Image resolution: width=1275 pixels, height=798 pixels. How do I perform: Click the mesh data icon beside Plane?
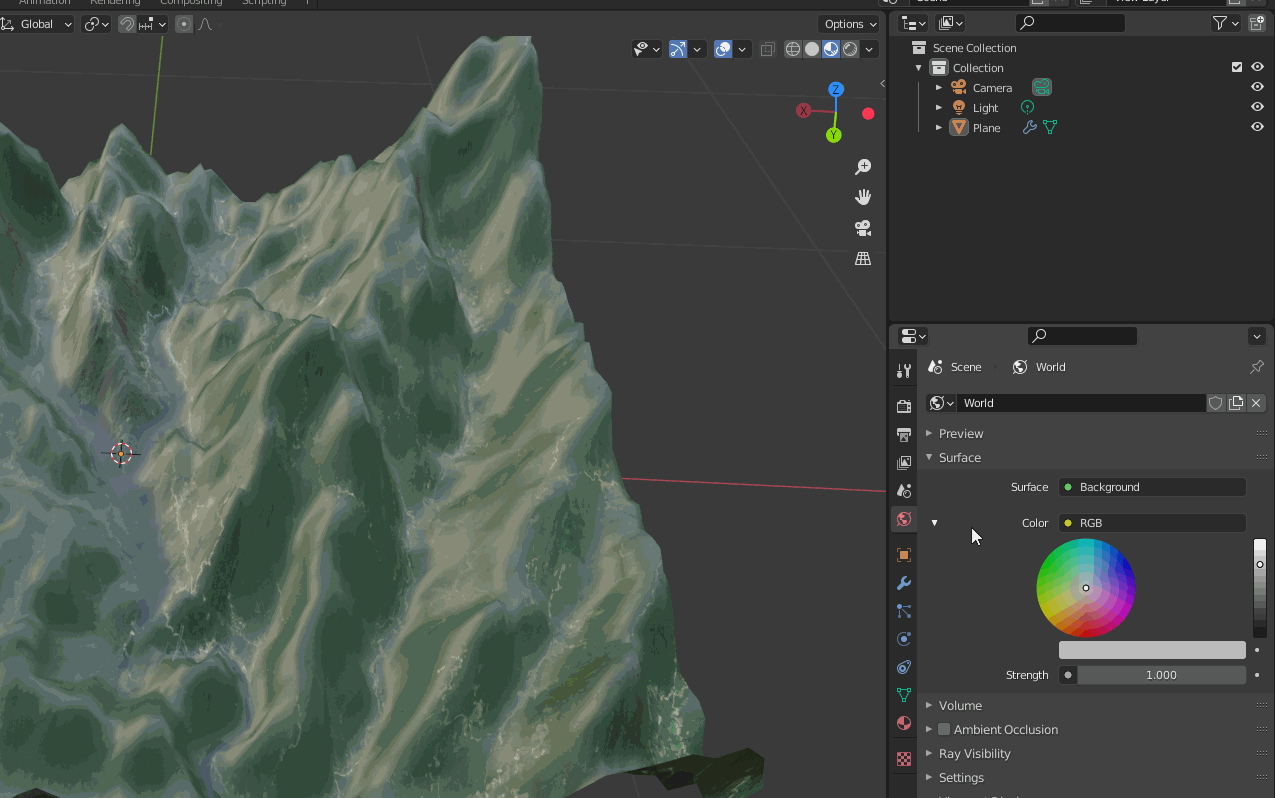(1050, 127)
